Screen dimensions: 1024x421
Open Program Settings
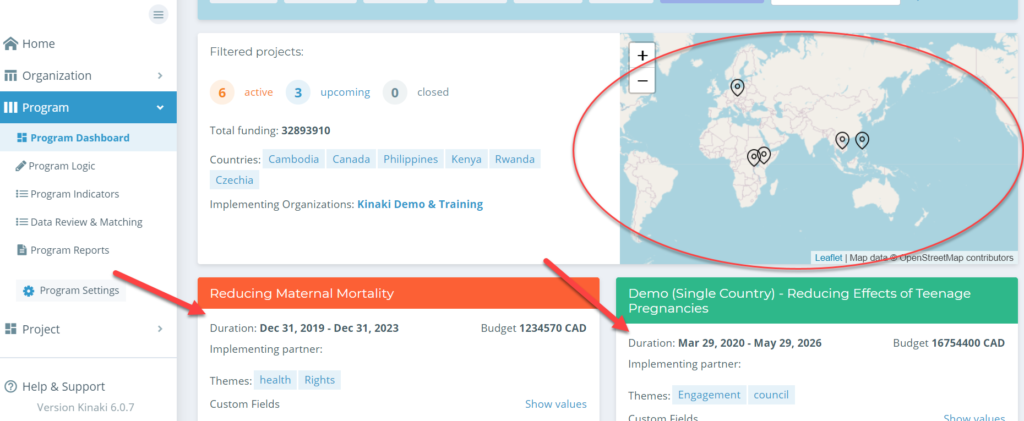click(71, 290)
